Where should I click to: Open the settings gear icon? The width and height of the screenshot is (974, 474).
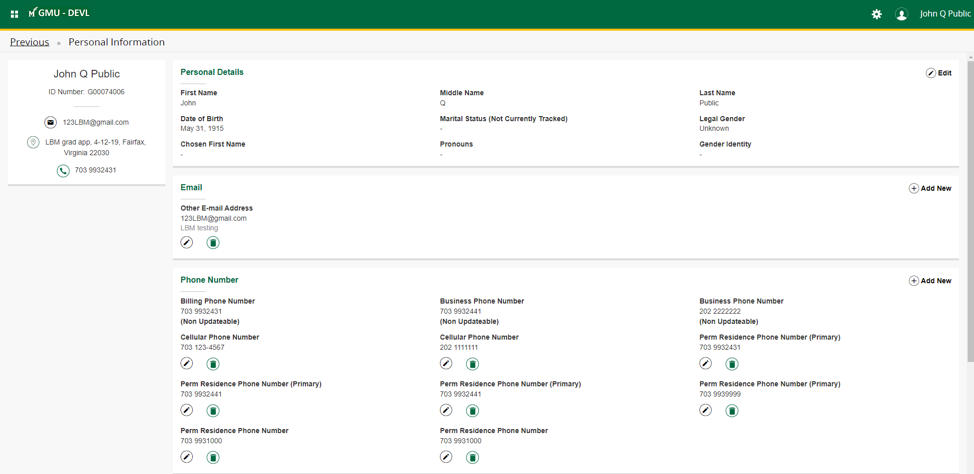pos(877,14)
